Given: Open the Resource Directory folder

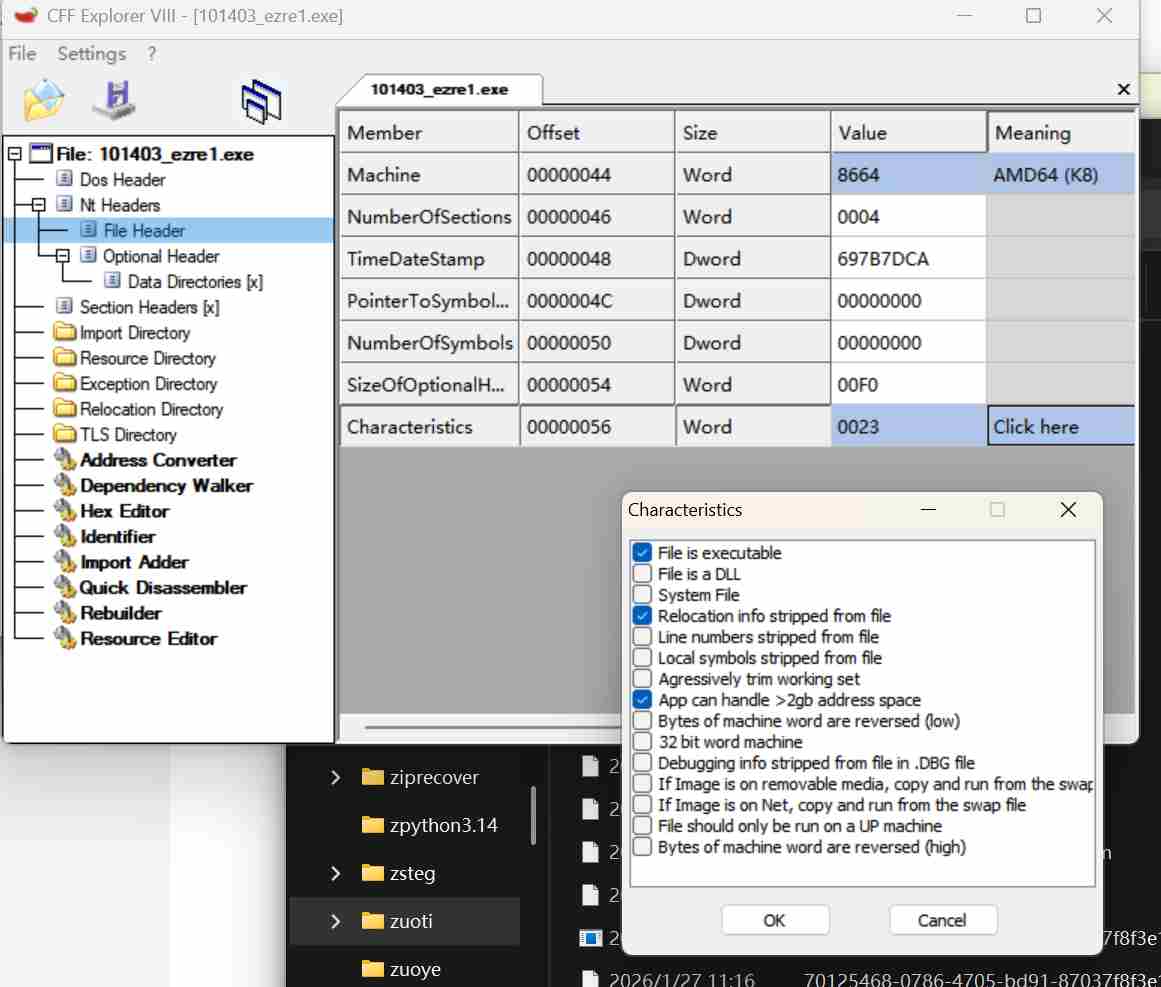Looking at the screenshot, I should click(147, 358).
